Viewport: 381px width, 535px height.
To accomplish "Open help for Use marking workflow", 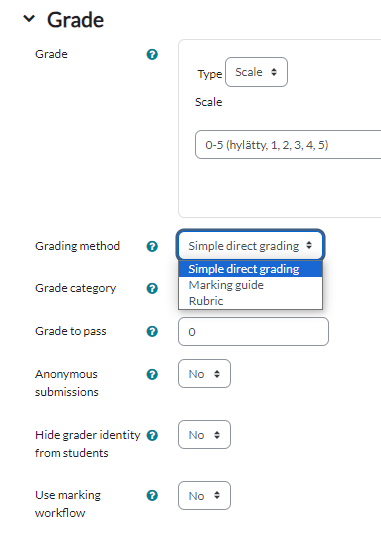I will [152, 495].
